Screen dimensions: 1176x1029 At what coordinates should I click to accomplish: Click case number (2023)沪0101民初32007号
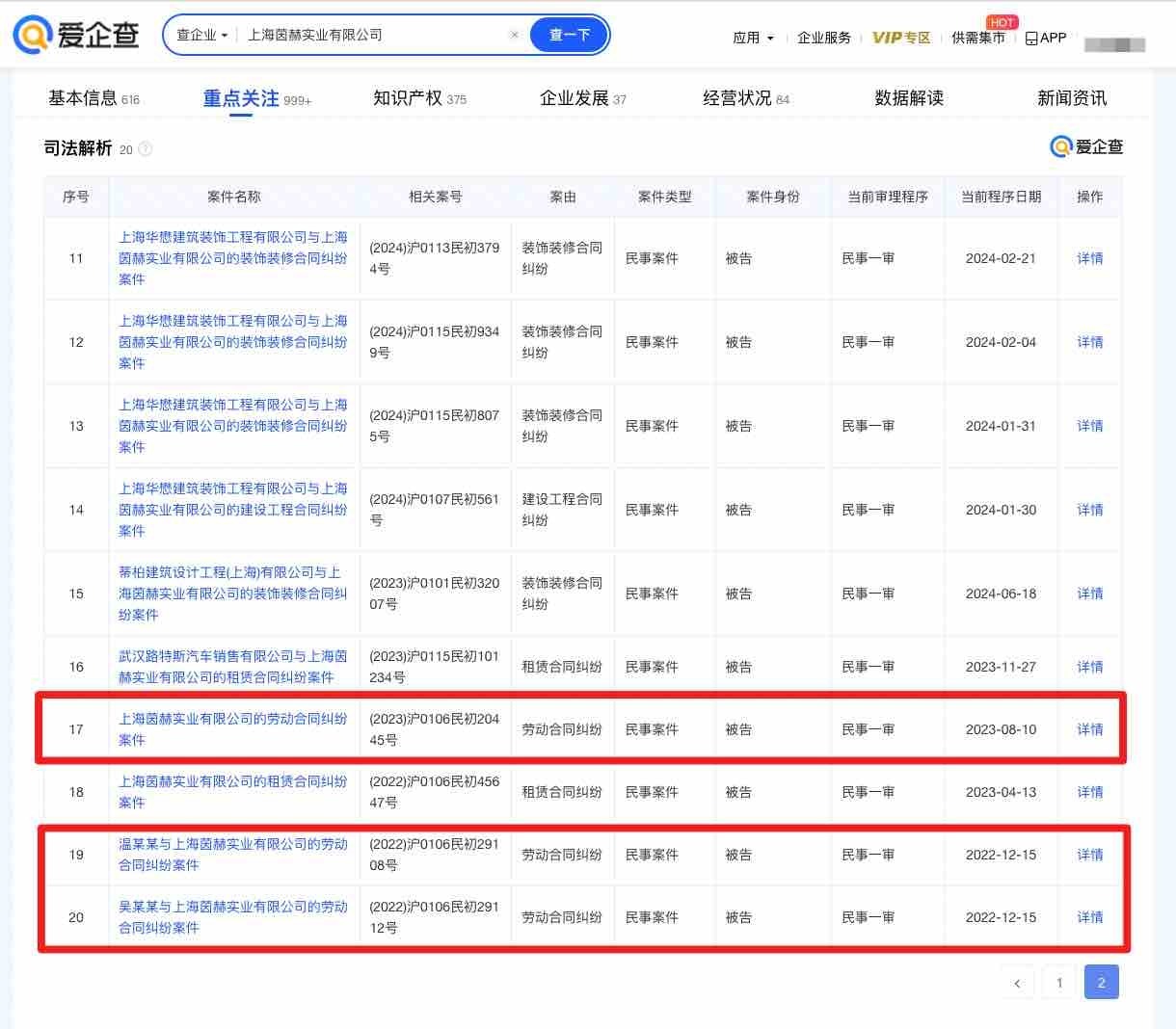point(435,594)
